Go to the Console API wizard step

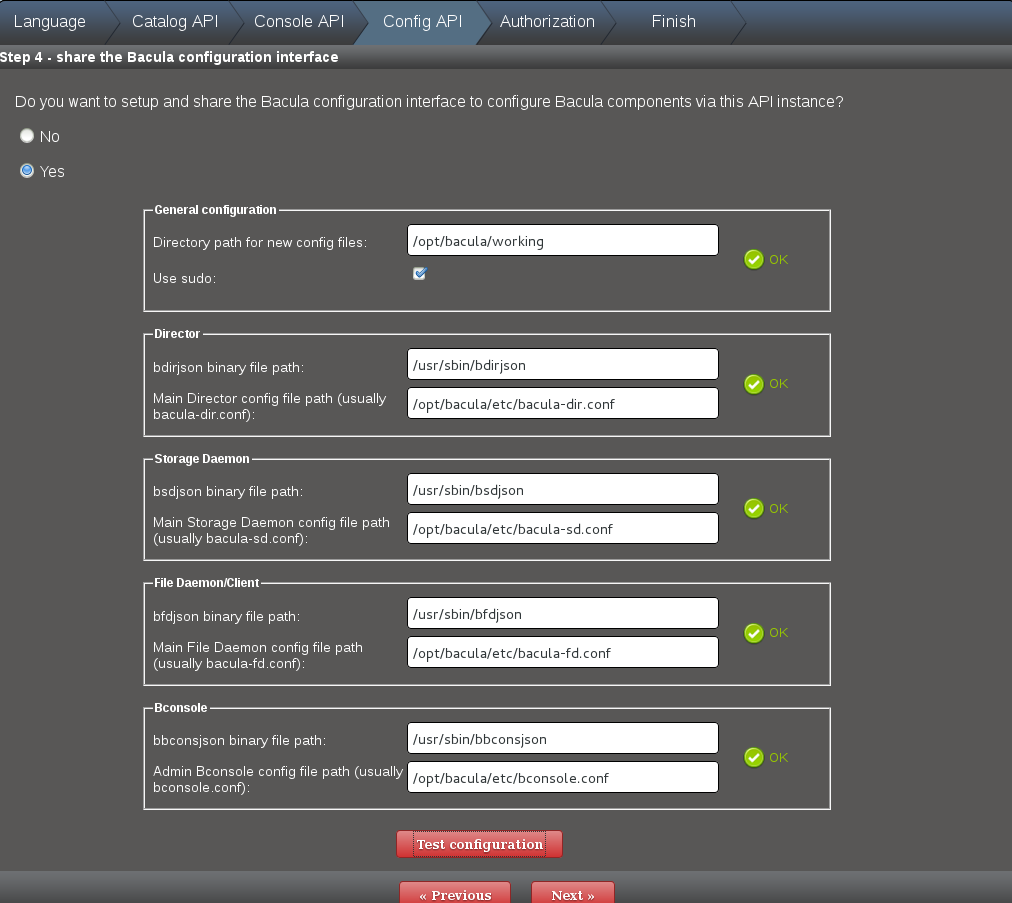pos(299,21)
